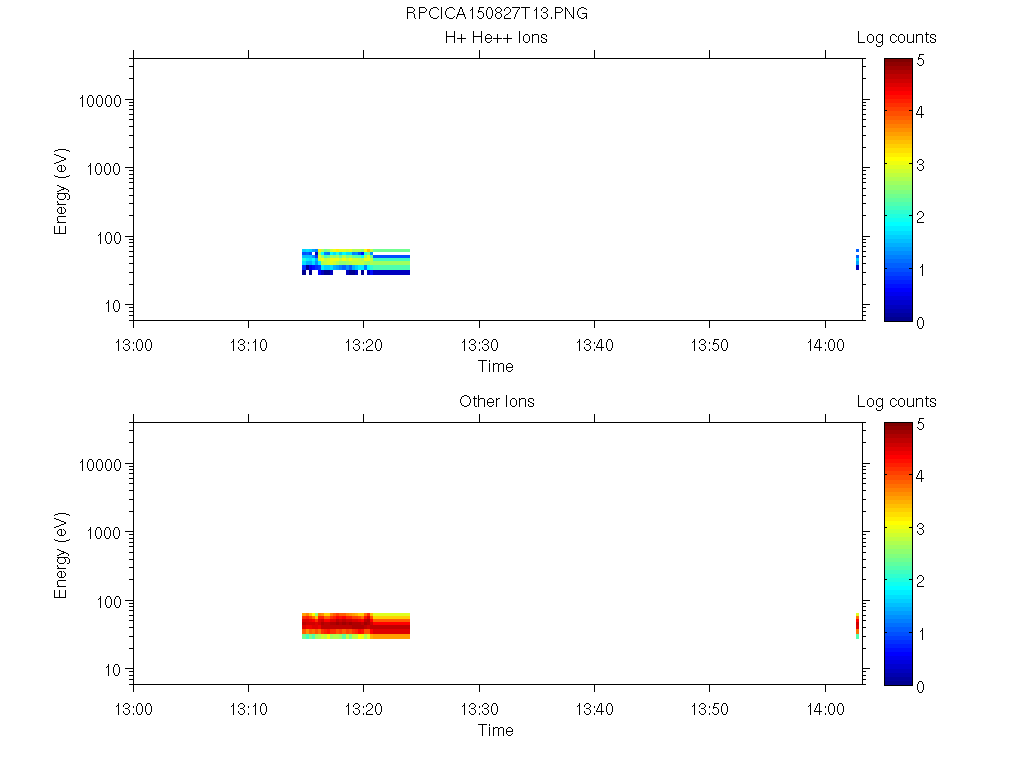Click the 13:10 tick label on upper plot
Image resolution: width=1024 pixels, height=768 pixels.
[x=248, y=345]
